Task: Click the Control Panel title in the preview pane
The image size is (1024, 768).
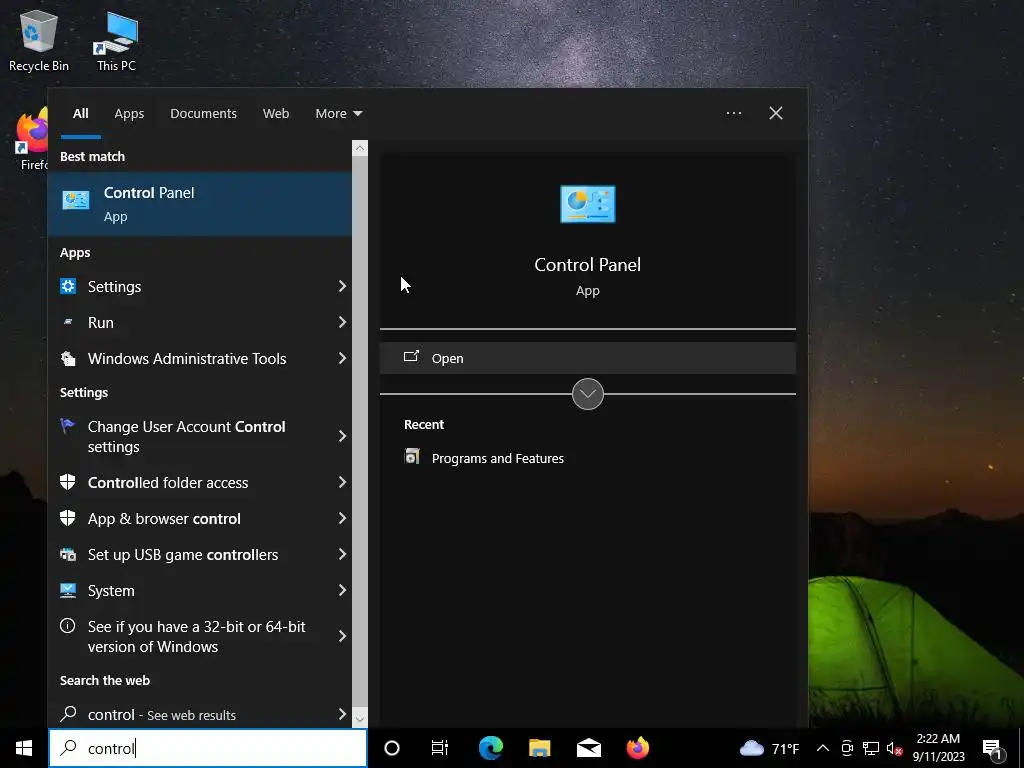Action: pyautogui.click(x=587, y=264)
